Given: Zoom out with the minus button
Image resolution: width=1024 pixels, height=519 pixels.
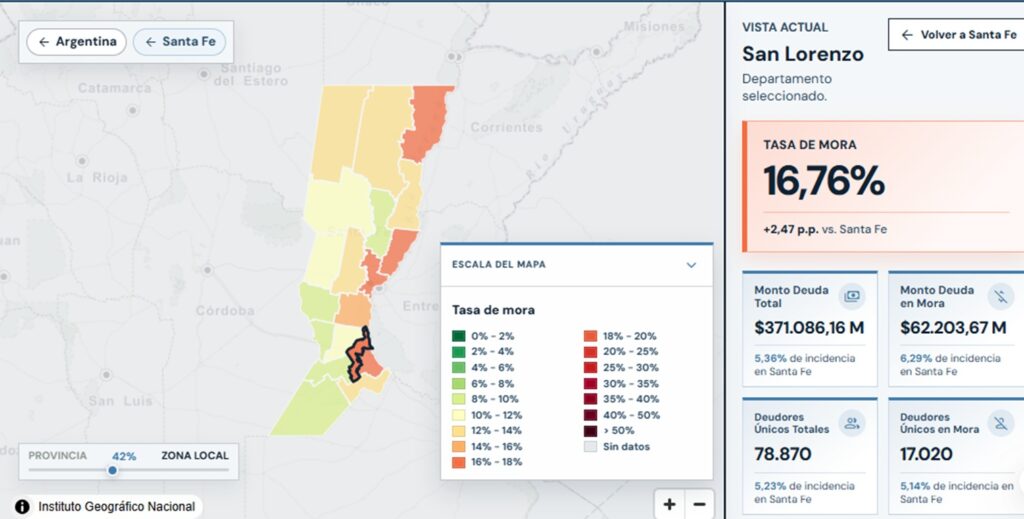Looking at the screenshot, I should [x=699, y=504].
